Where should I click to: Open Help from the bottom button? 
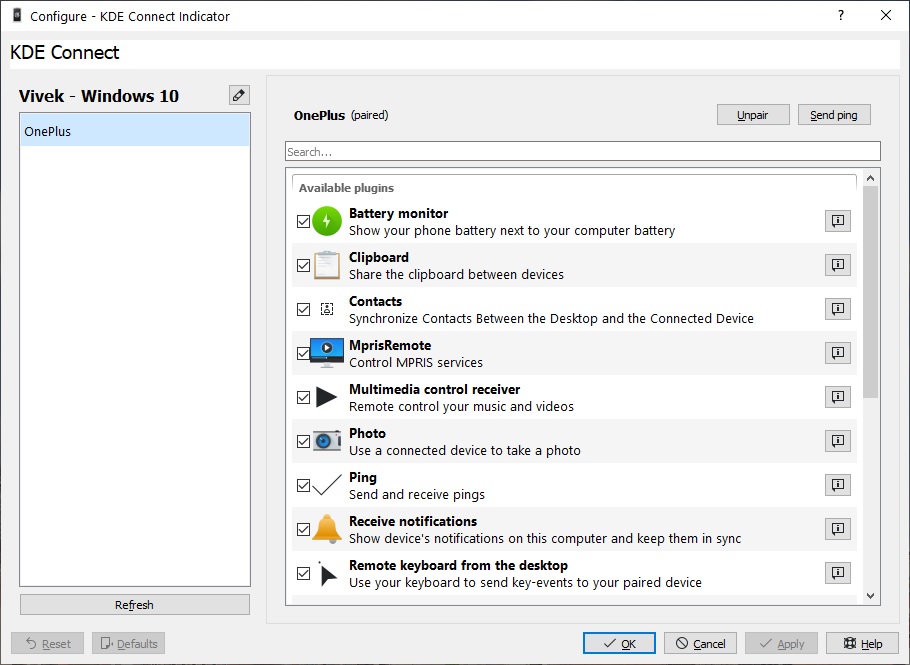click(x=862, y=644)
